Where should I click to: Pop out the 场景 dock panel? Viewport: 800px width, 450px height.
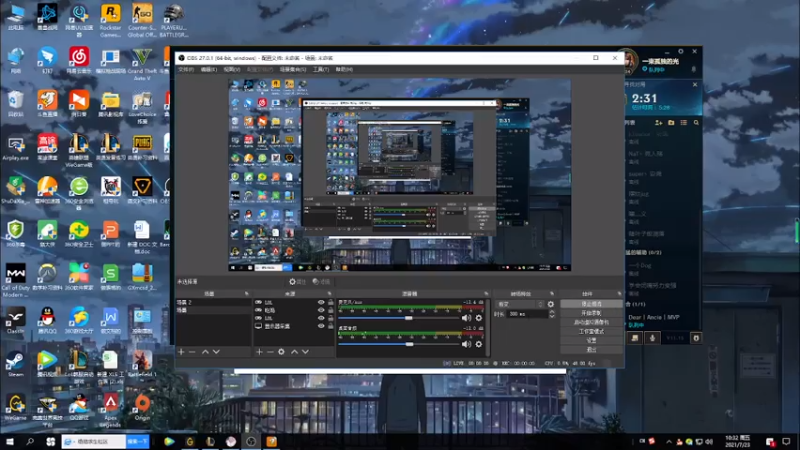[246, 294]
